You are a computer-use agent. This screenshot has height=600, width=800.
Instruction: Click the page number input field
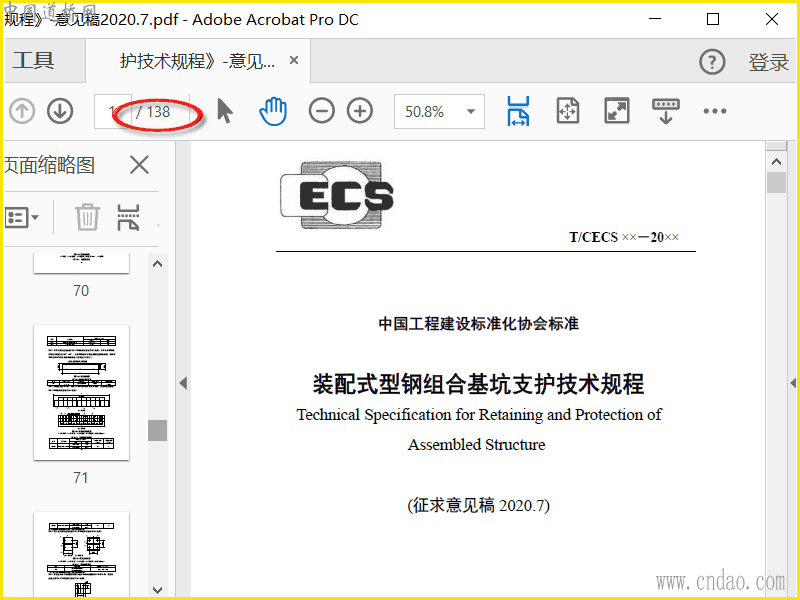pos(113,111)
